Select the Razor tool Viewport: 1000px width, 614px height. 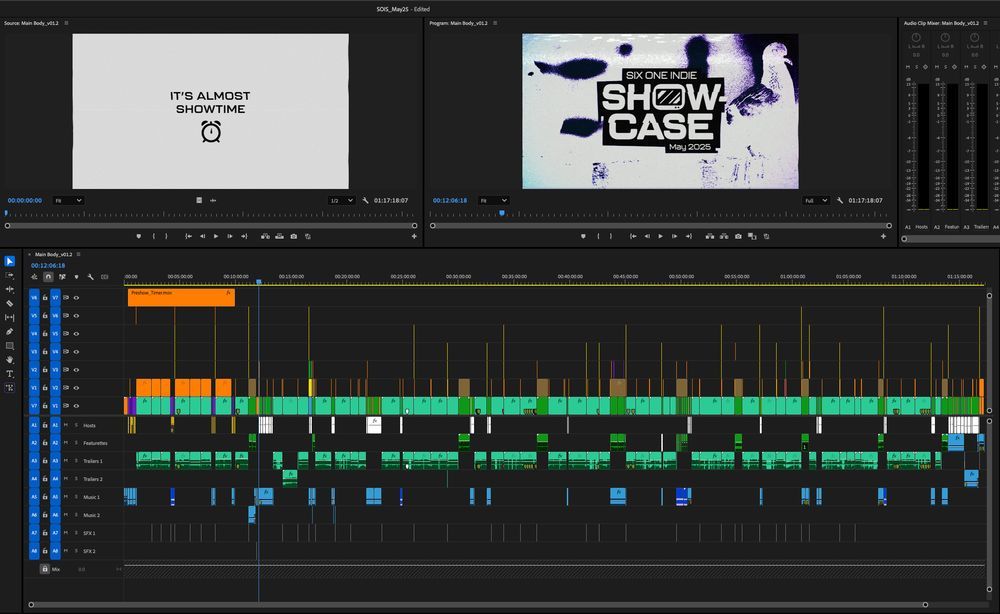click(x=10, y=303)
